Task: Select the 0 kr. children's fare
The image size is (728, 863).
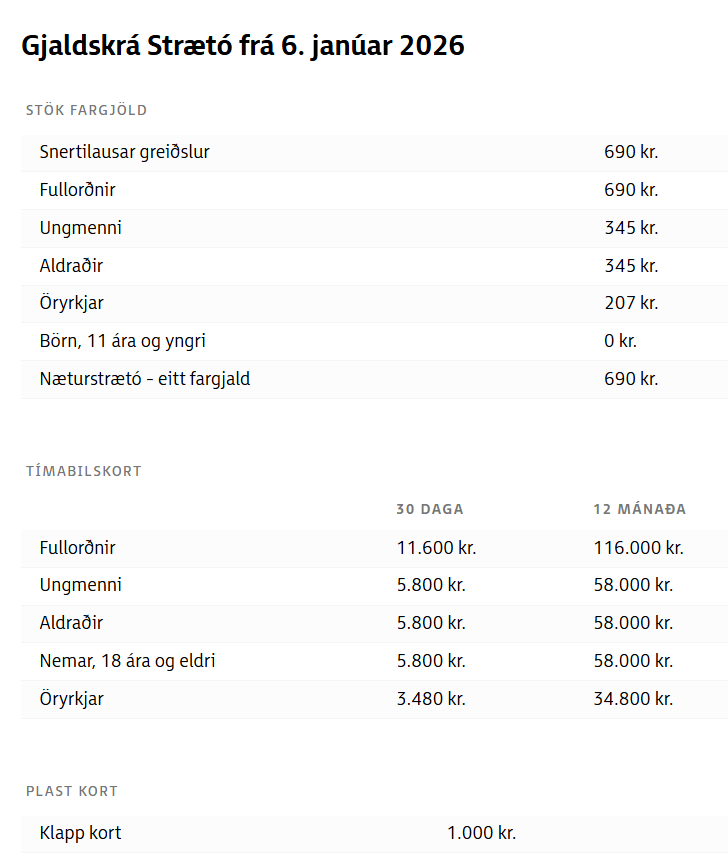Action: [620, 341]
